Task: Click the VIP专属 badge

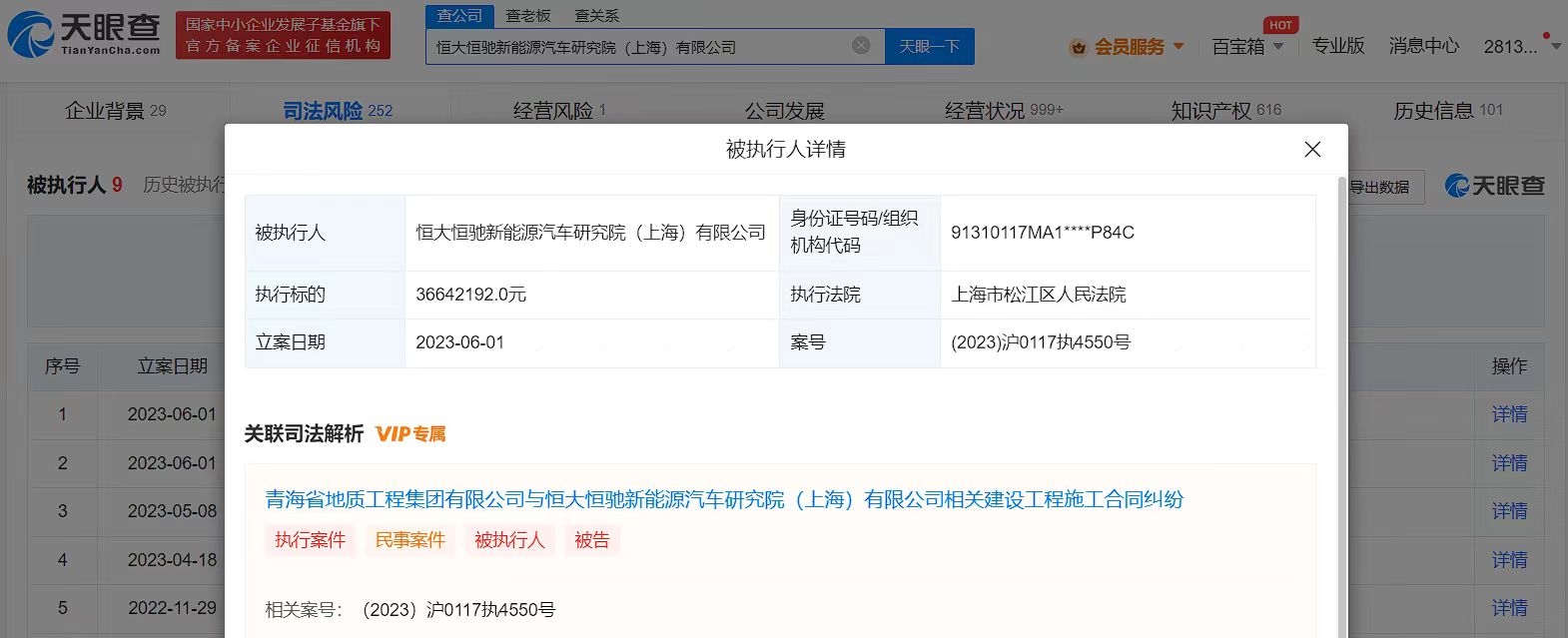Action: (x=410, y=433)
